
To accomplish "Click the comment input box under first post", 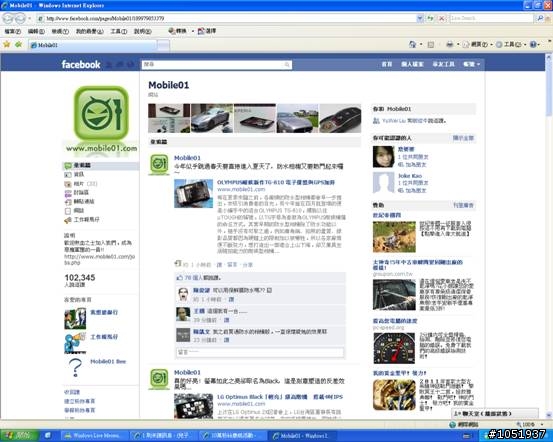I will click(260, 352).
